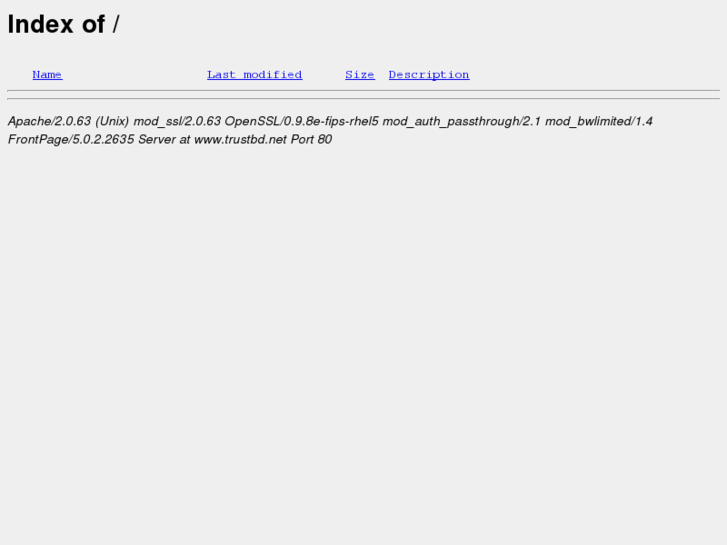Click the slash character in the heading
This screenshot has height=545, width=727.
pyautogui.click(x=116, y=24)
